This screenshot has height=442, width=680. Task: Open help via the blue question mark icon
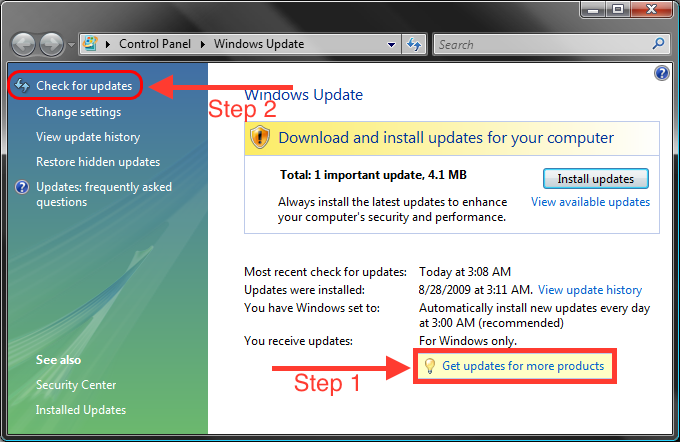point(661,73)
